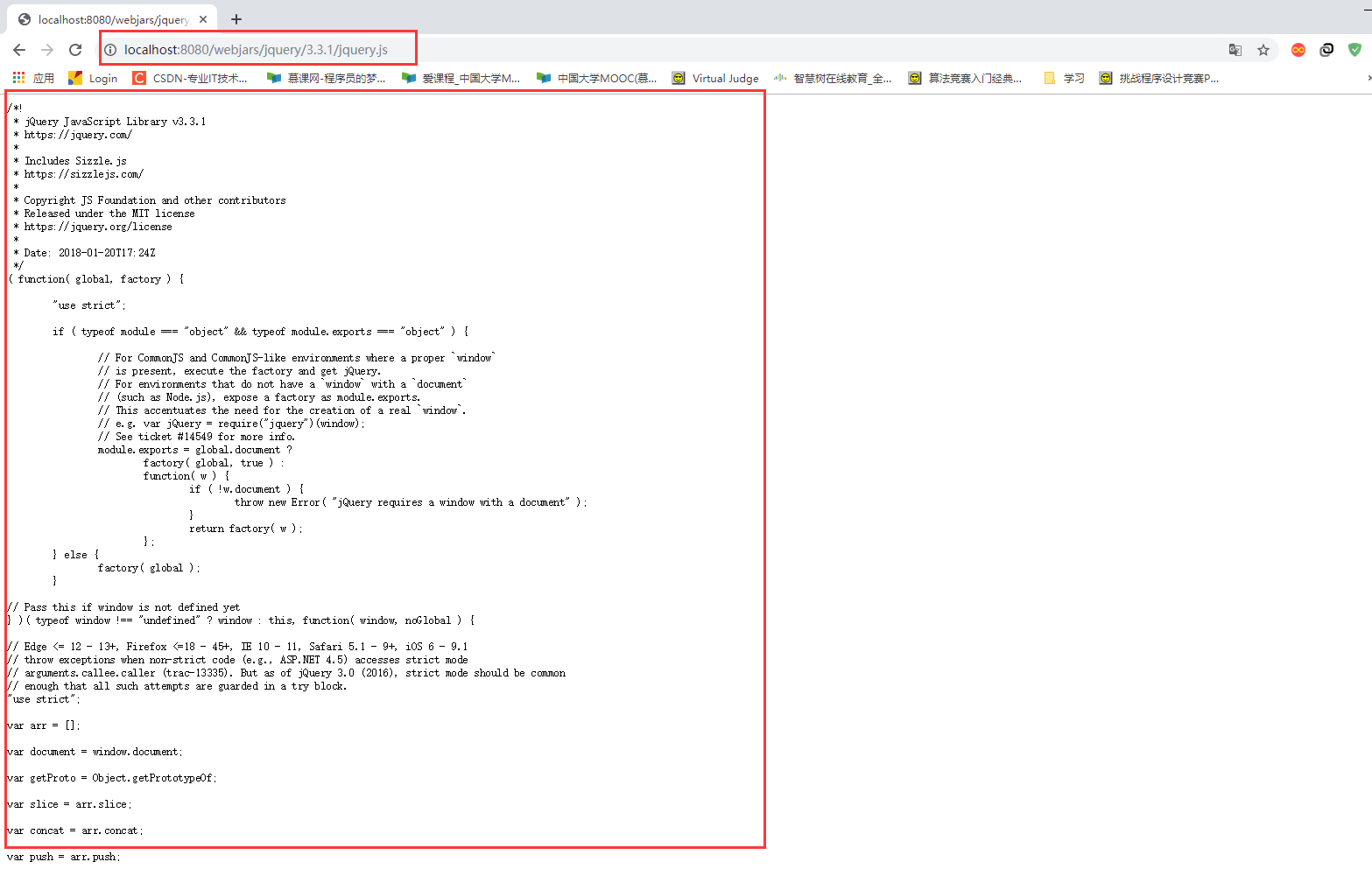Click the red infinity extension icon
Image resolution: width=1372 pixels, height=876 pixels.
(x=1298, y=51)
